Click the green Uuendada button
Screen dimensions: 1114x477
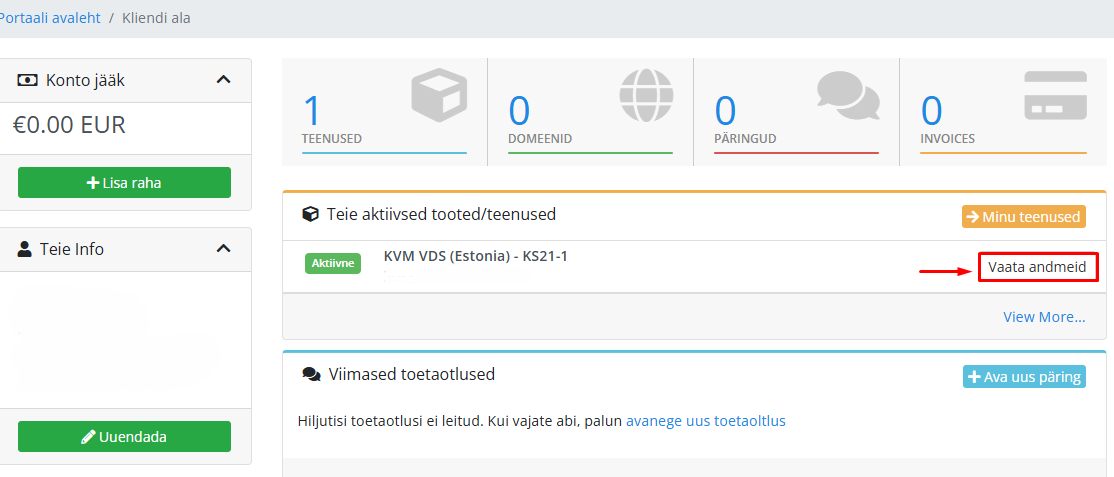coord(124,436)
